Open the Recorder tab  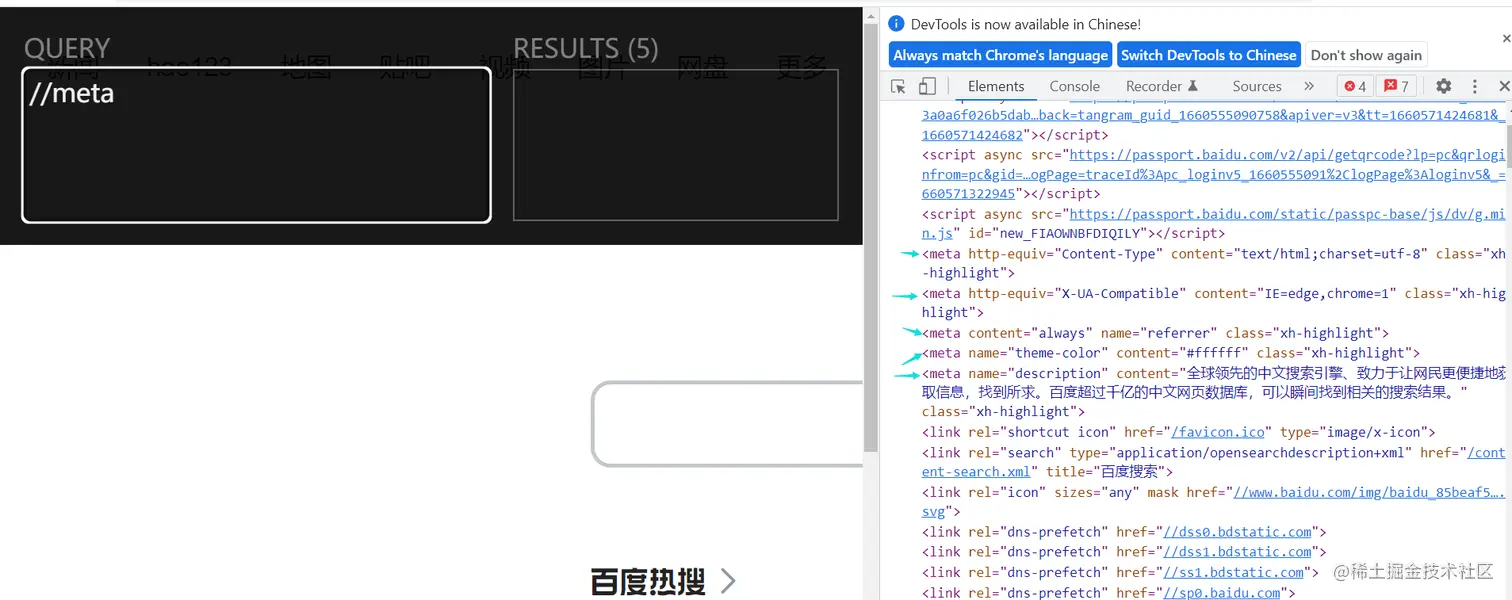click(1161, 86)
